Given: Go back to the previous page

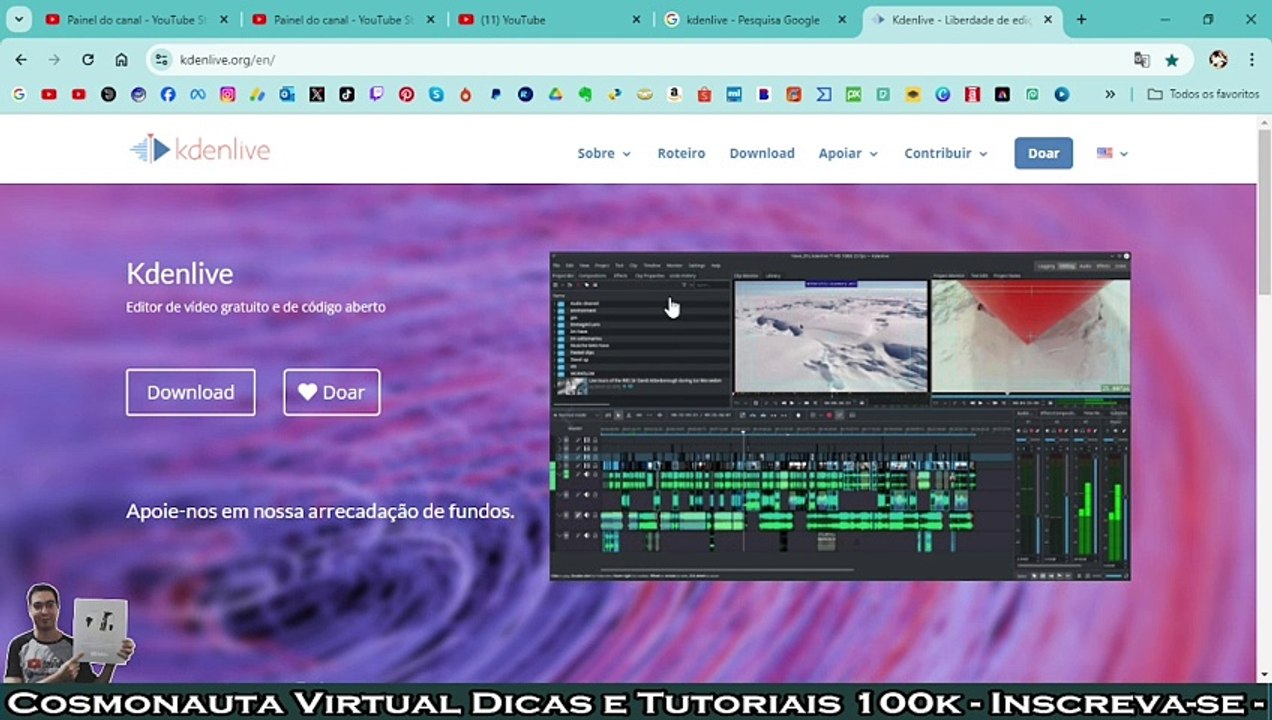Looking at the screenshot, I should (x=21, y=60).
